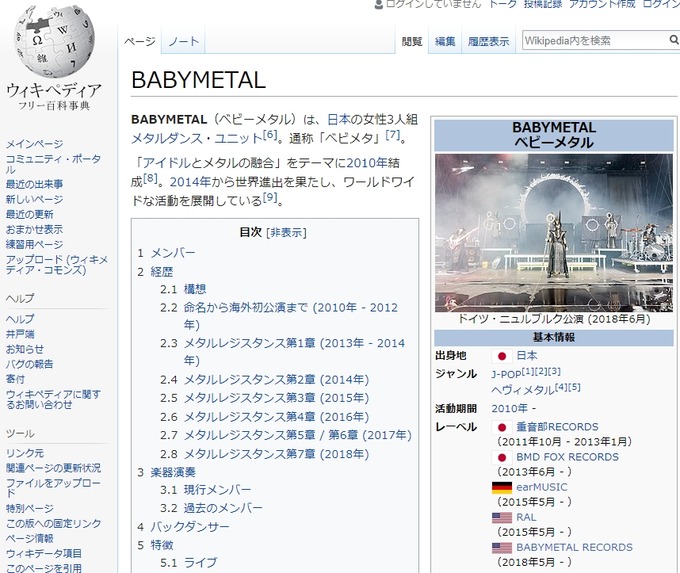This screenshot has height=573, width=680.
Task: Jump to section 5 特徴
Action: pyautogui.click(x=162, y=545)
